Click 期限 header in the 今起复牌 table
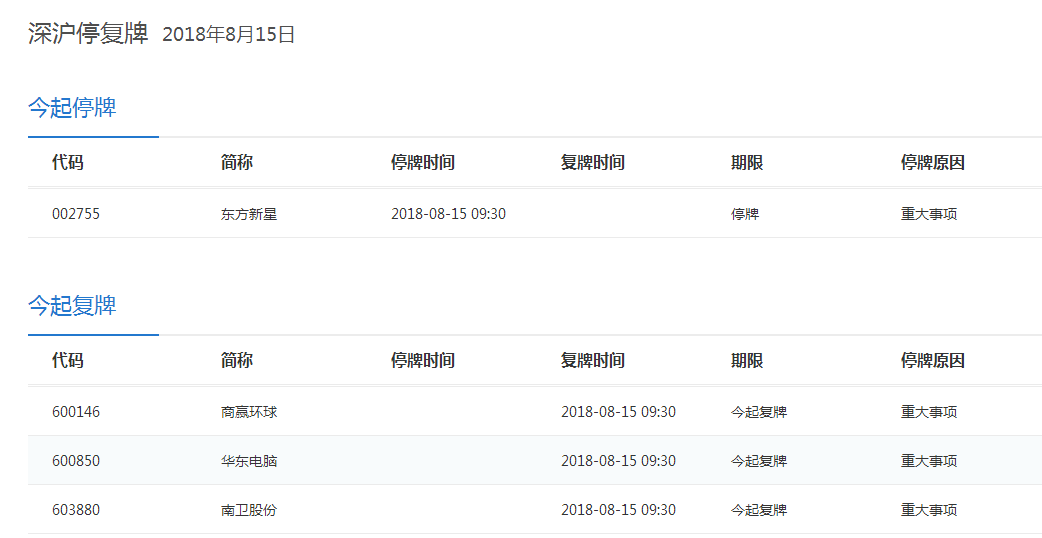Image resolution: width=1042 pixels, height=538 pixels. [x=747, y=361]
